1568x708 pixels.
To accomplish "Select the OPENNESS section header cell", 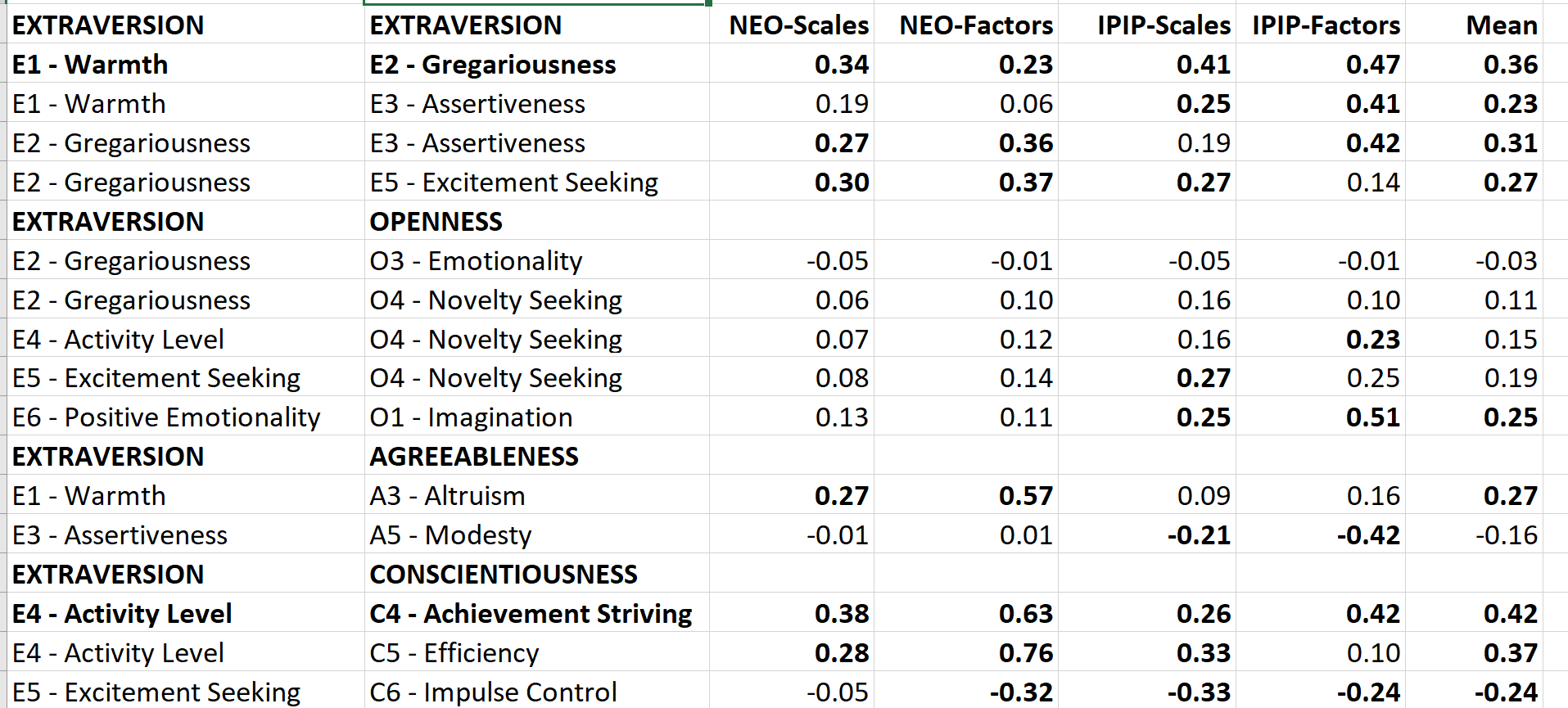I will [436, 222].
